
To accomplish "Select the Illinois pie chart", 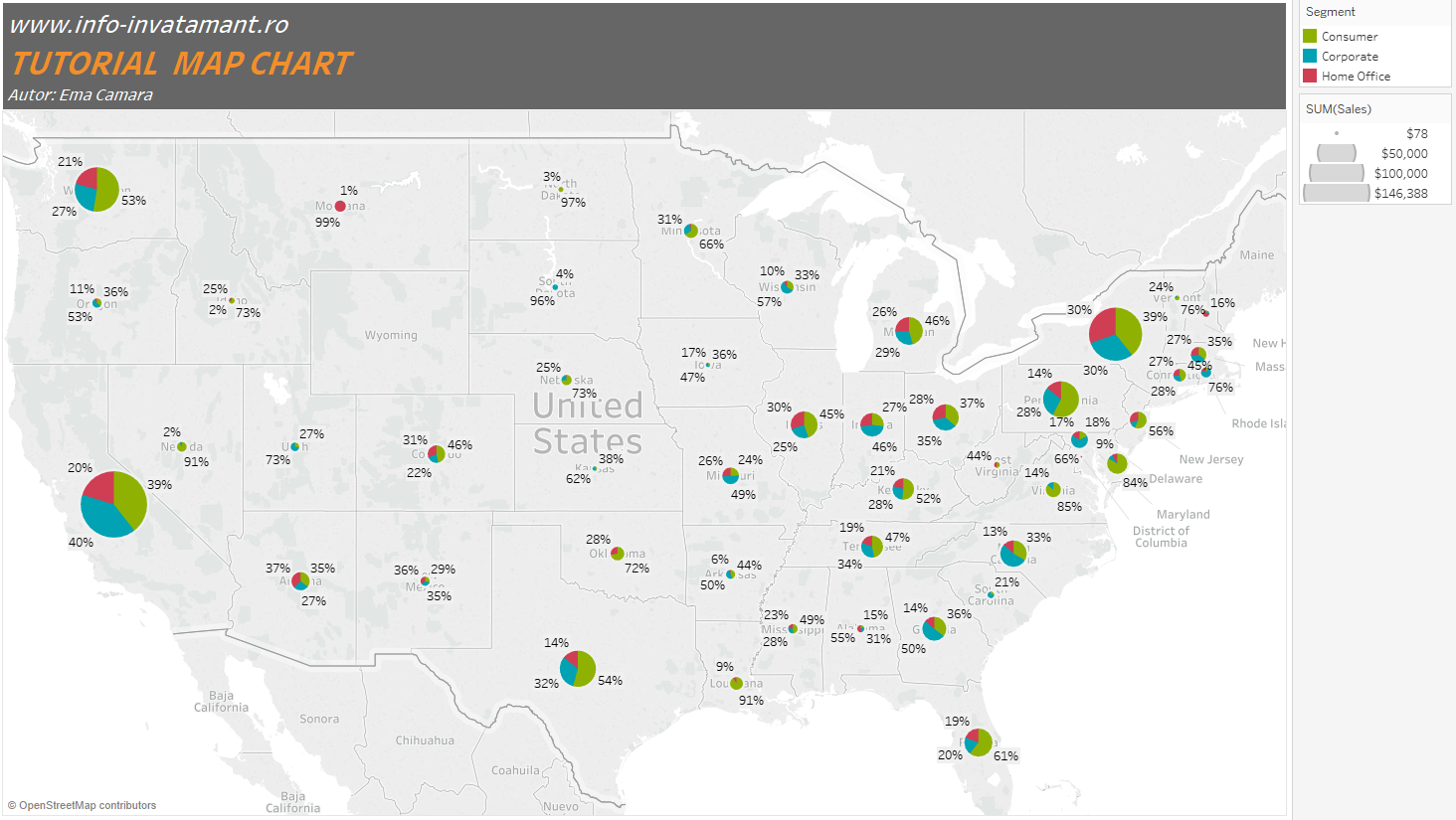I will (x=805, y=424).
